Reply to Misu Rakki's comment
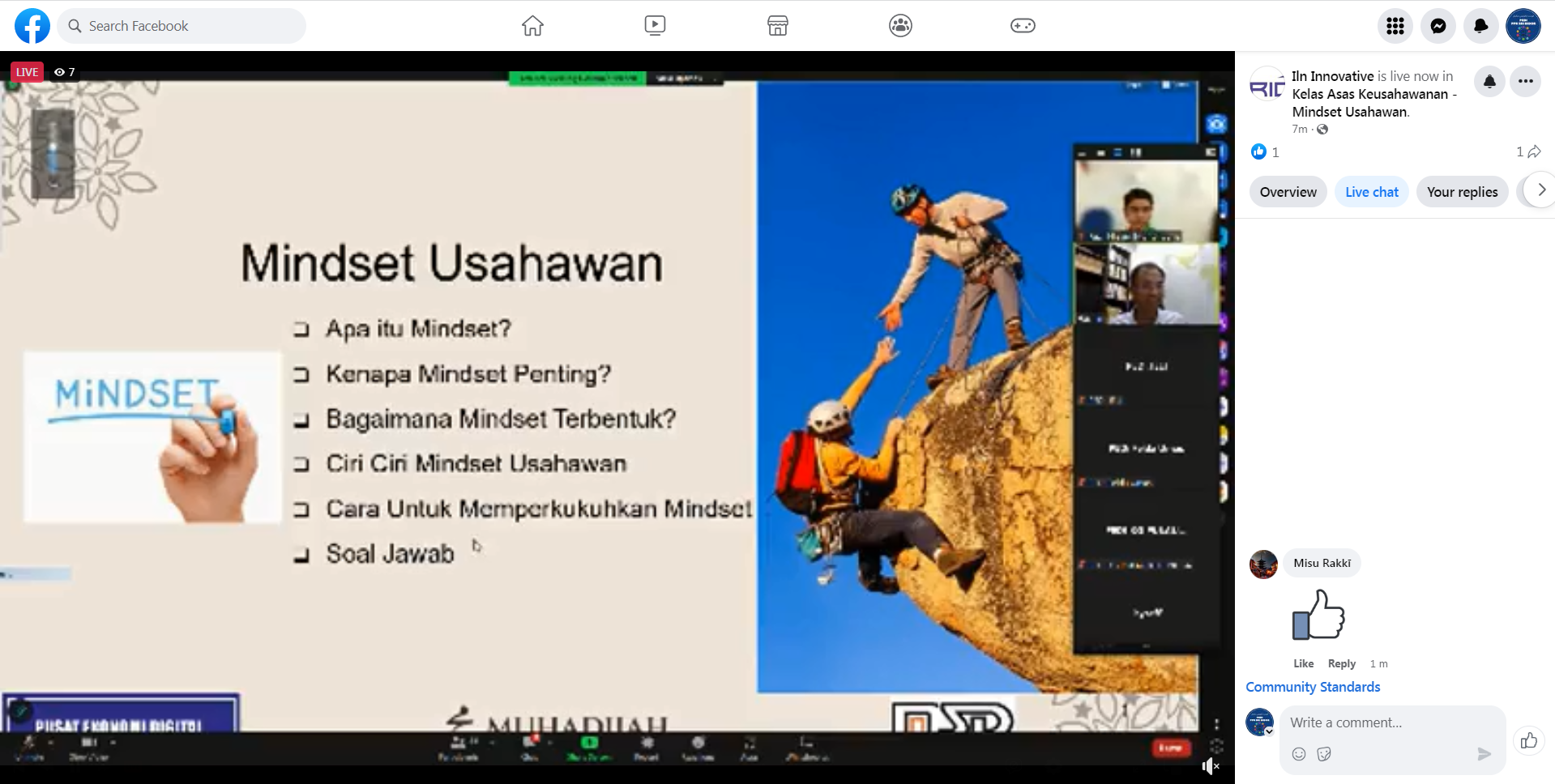Viewport: 1555px width, 784px height. (x=1341, y=663)
